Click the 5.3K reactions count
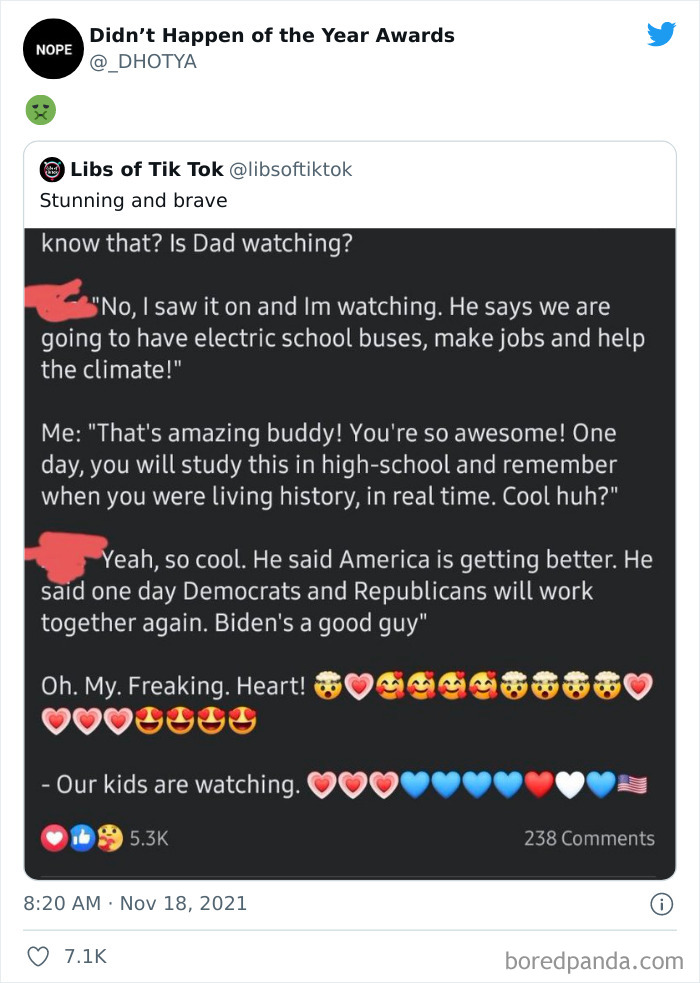 pos(150,838)
